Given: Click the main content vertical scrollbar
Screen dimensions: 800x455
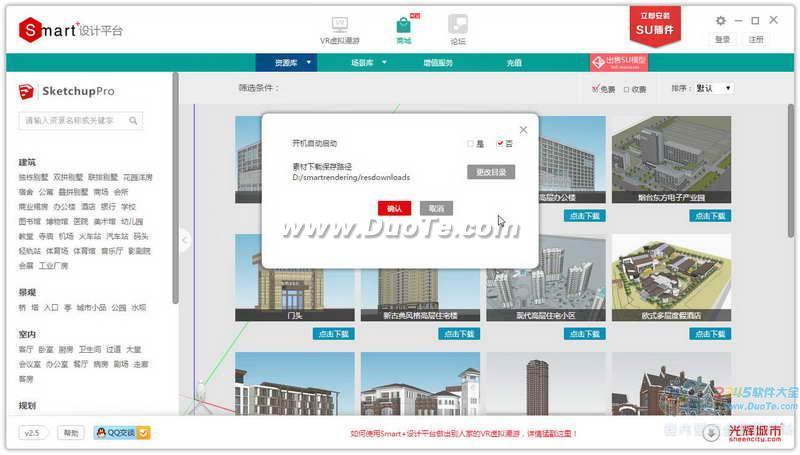Looking at the screenshot, I should [x=790, y=170].
